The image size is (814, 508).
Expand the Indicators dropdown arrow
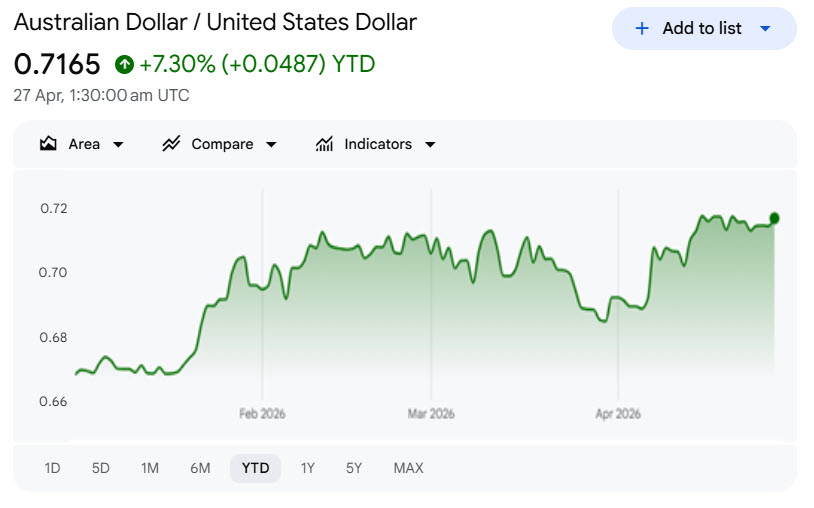(430, 145)
